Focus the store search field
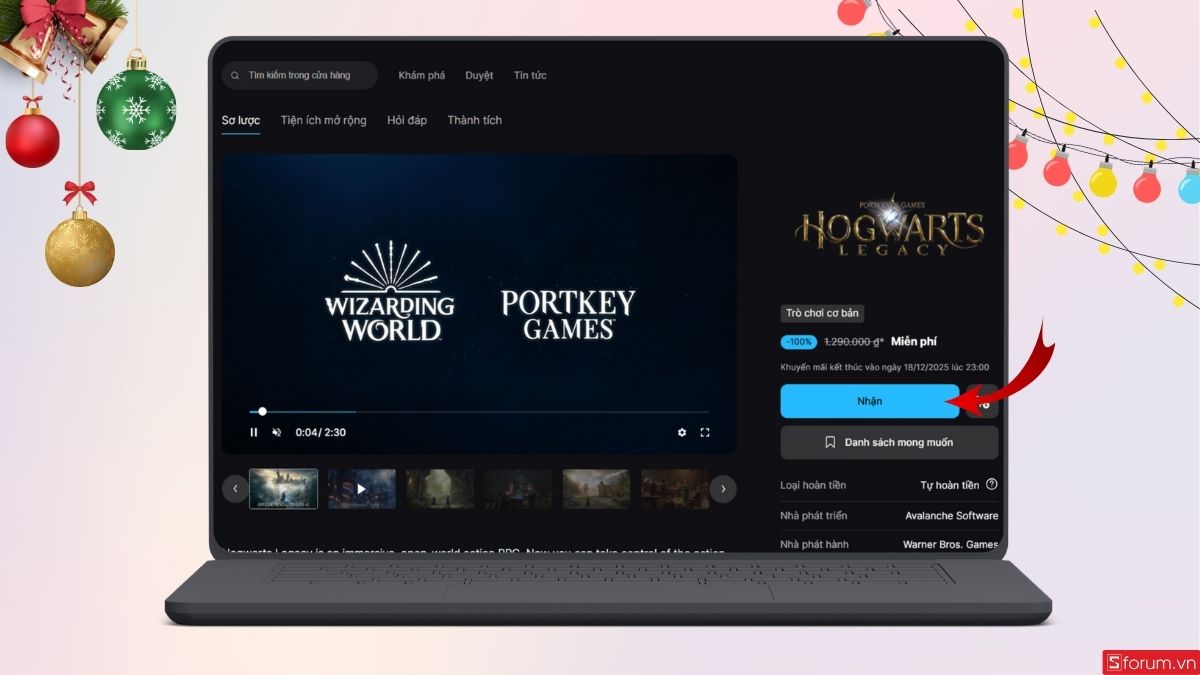This screenshot has width=1200, height=675. (300, 76)
